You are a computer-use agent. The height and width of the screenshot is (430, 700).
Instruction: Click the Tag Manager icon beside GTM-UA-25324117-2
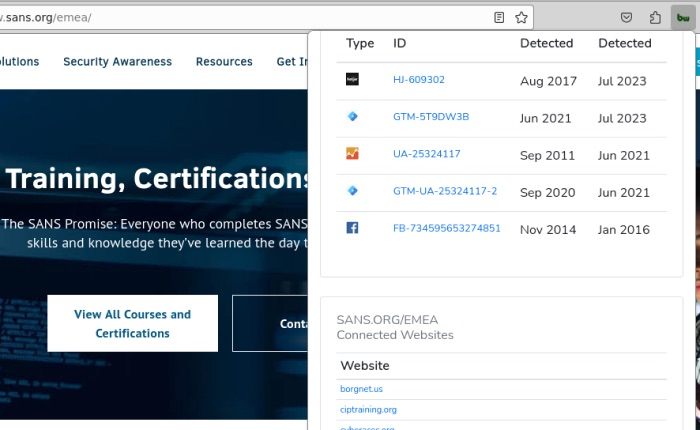pyautogui.click(x=352, y=191)
